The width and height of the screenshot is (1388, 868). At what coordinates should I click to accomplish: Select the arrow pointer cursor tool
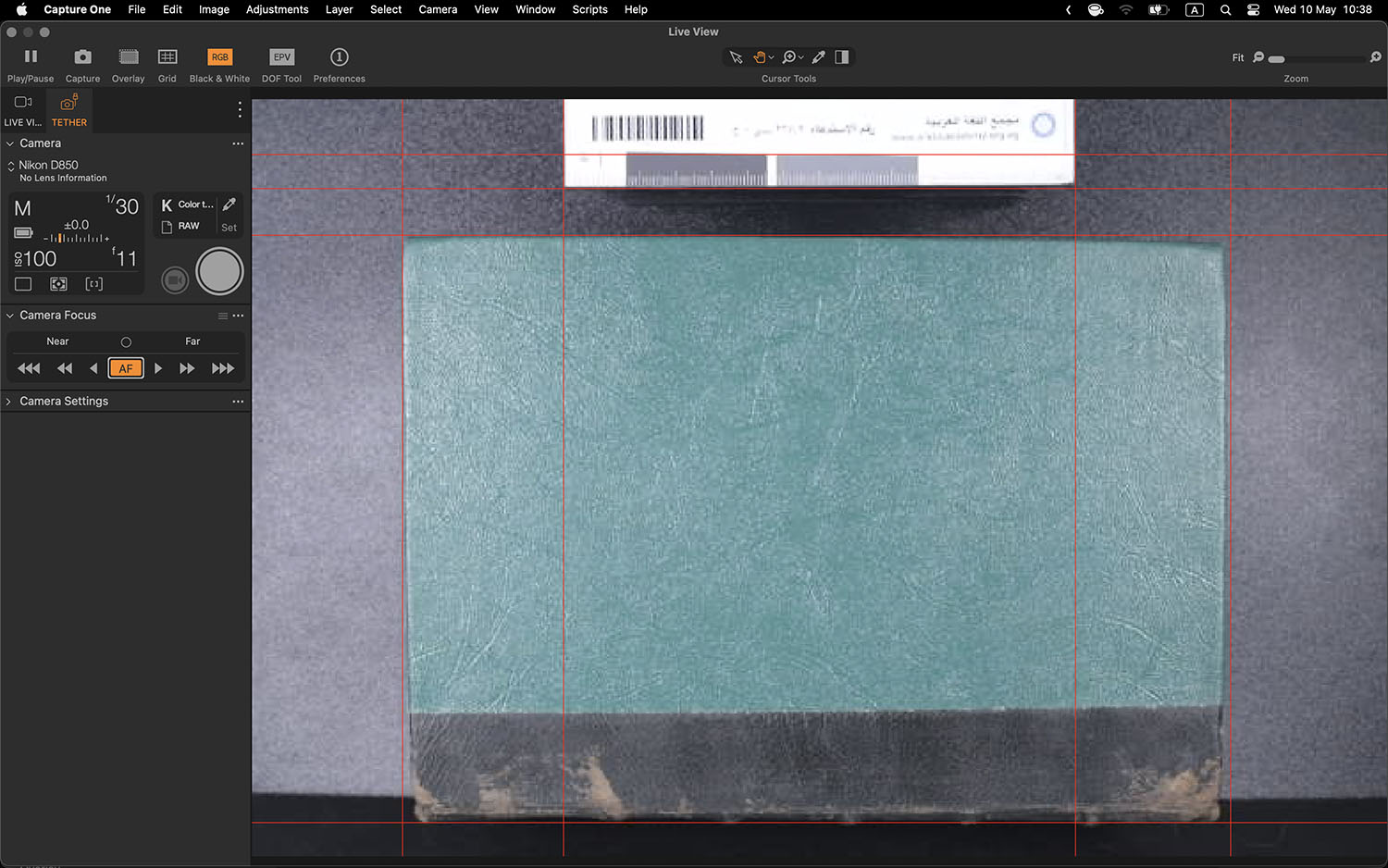(736, 57)
